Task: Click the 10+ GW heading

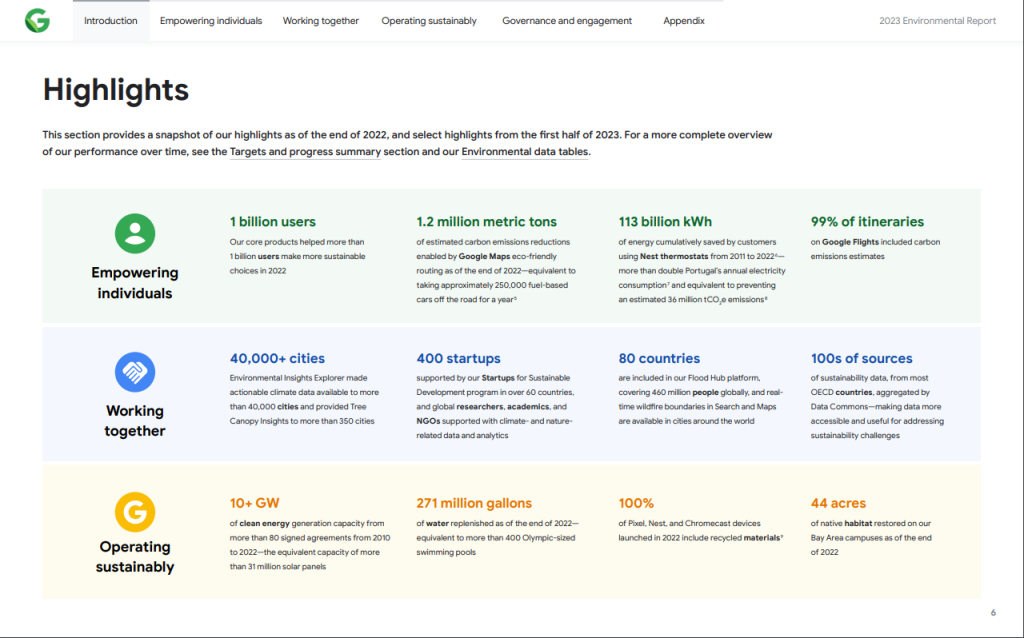Action: 254,503
